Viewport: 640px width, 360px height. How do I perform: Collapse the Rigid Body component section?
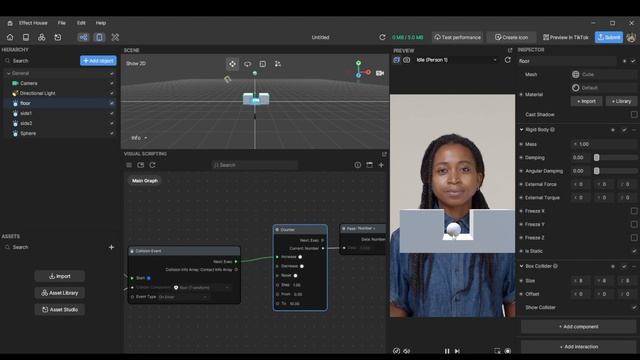521,129
